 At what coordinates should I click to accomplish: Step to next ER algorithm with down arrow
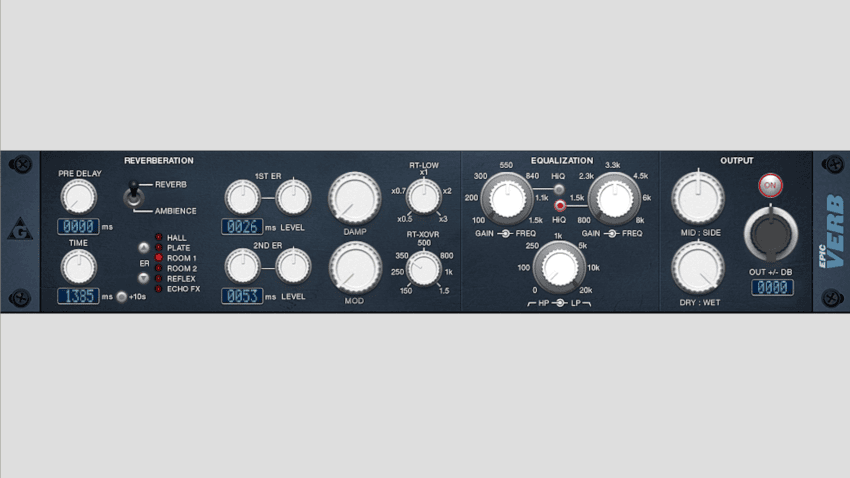point(144,278)
